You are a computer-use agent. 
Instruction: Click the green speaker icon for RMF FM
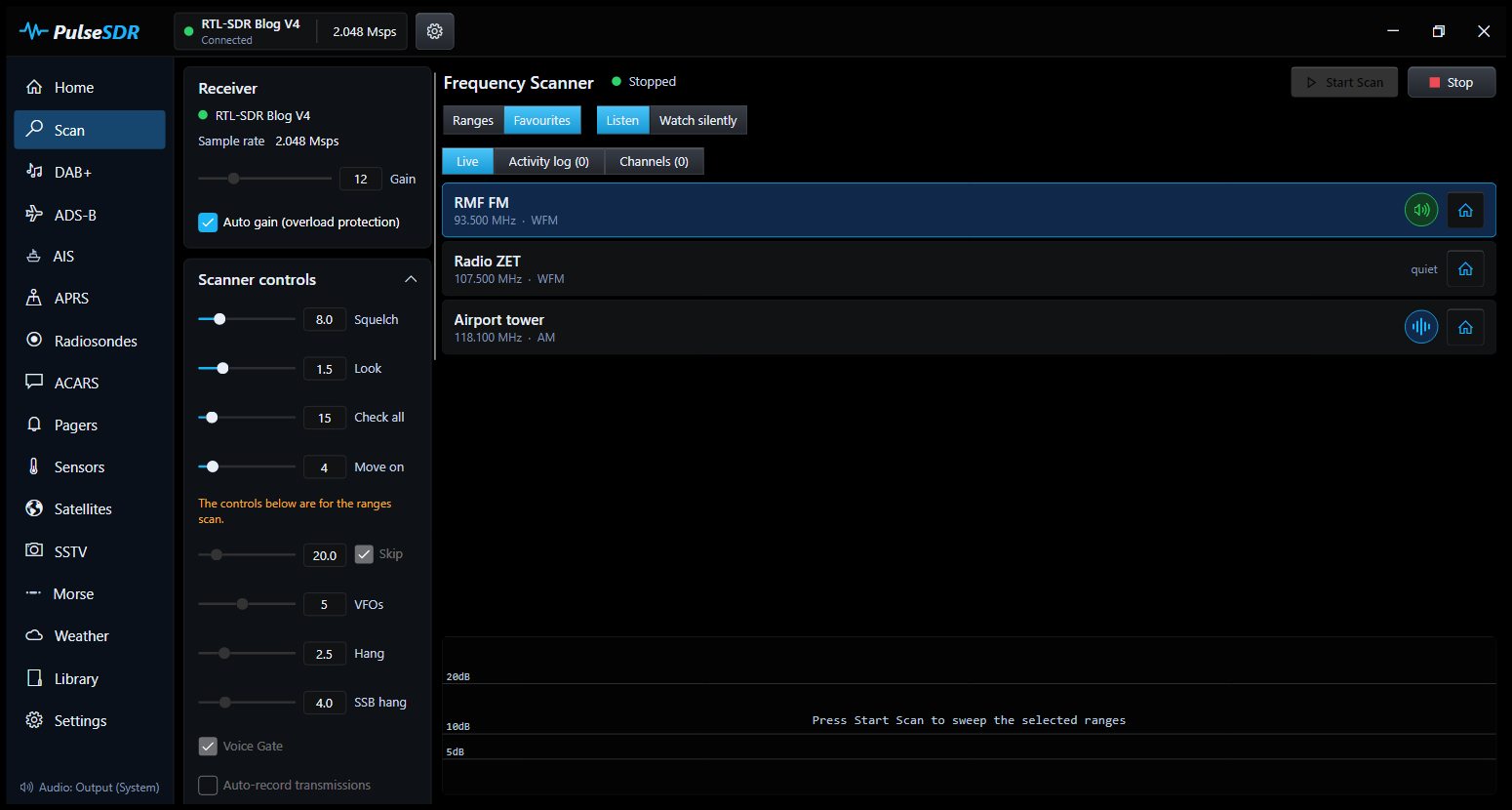(x=1421, y=210)
